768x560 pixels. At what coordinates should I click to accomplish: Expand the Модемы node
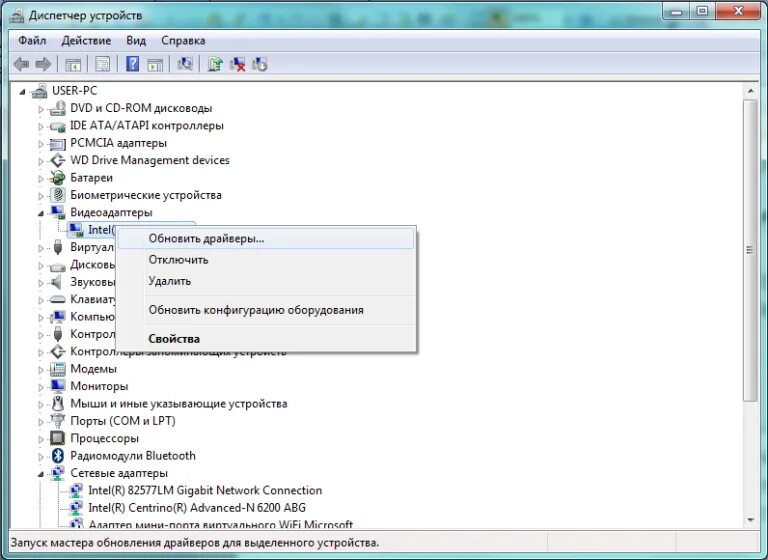[x=41, y=370]
